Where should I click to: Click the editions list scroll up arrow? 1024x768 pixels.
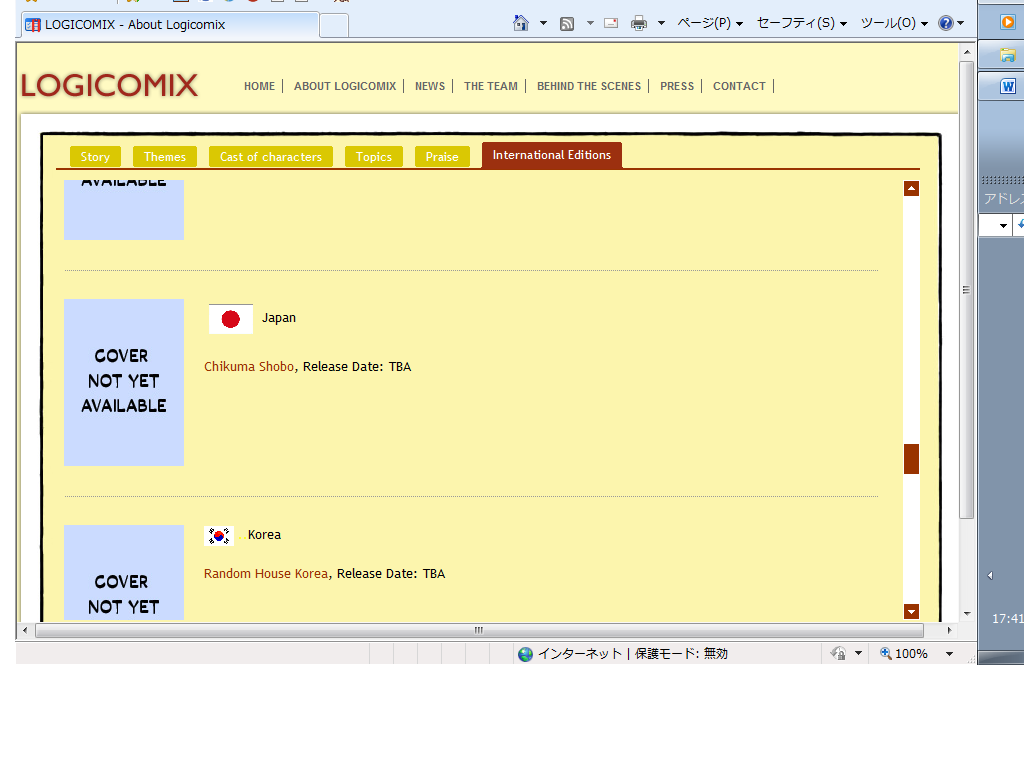912,189
